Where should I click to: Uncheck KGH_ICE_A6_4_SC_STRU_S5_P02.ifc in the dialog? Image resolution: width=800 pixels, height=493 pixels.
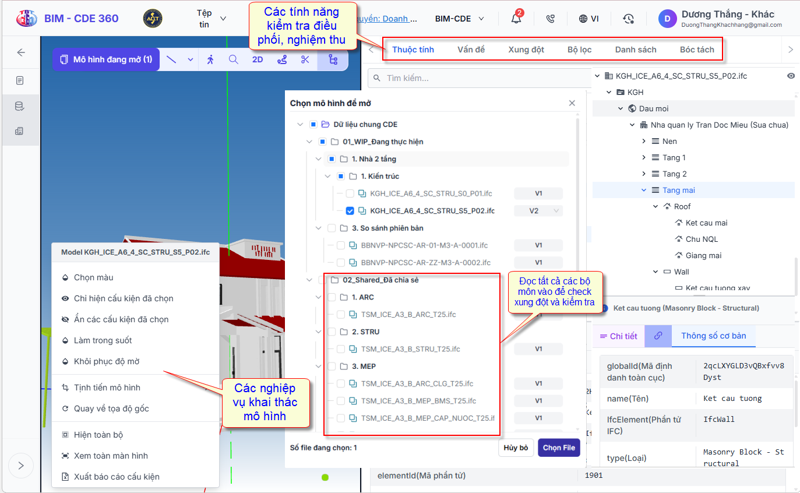[350, 211]
